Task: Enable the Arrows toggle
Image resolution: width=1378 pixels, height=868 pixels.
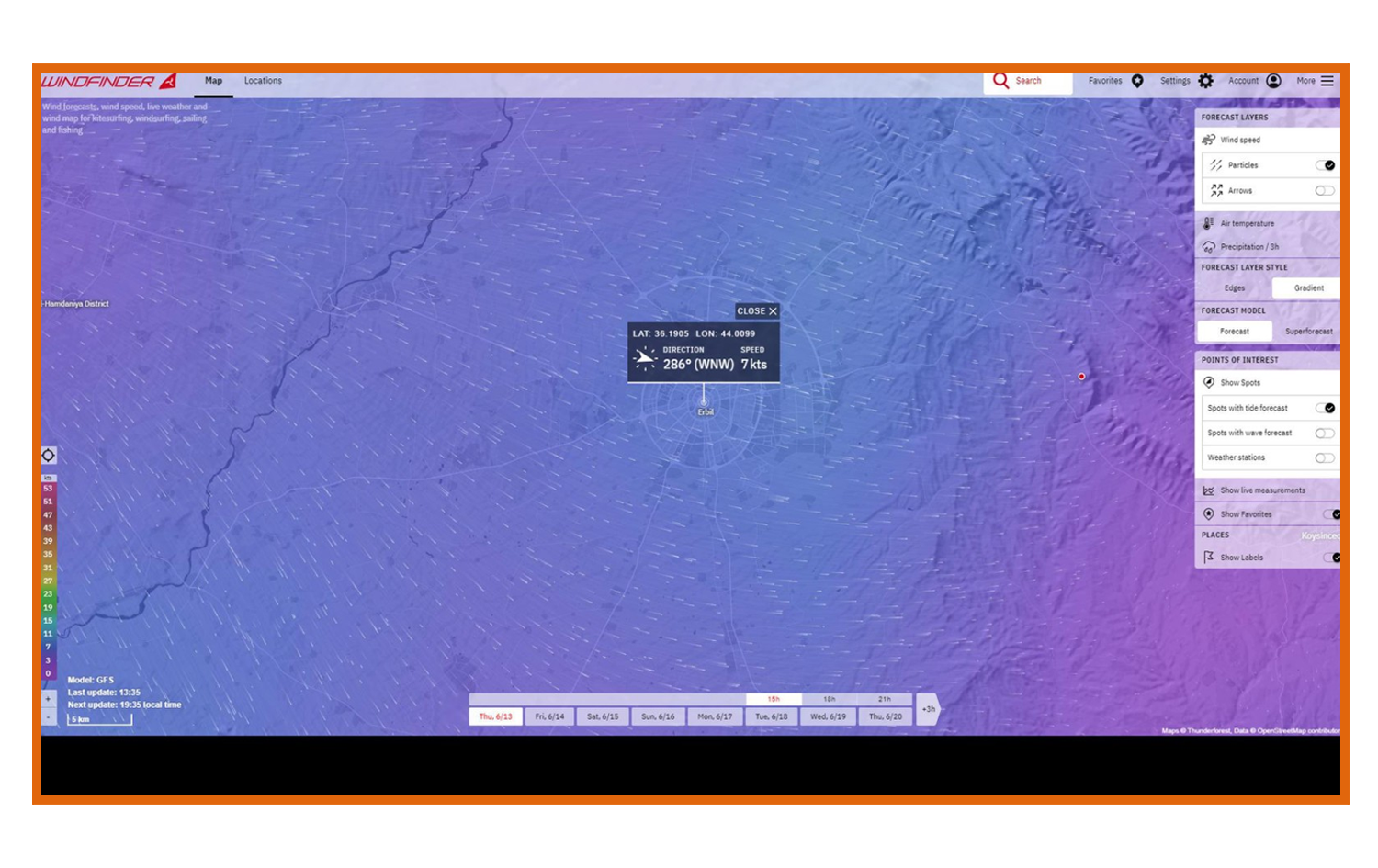Action: point(1324,191)
